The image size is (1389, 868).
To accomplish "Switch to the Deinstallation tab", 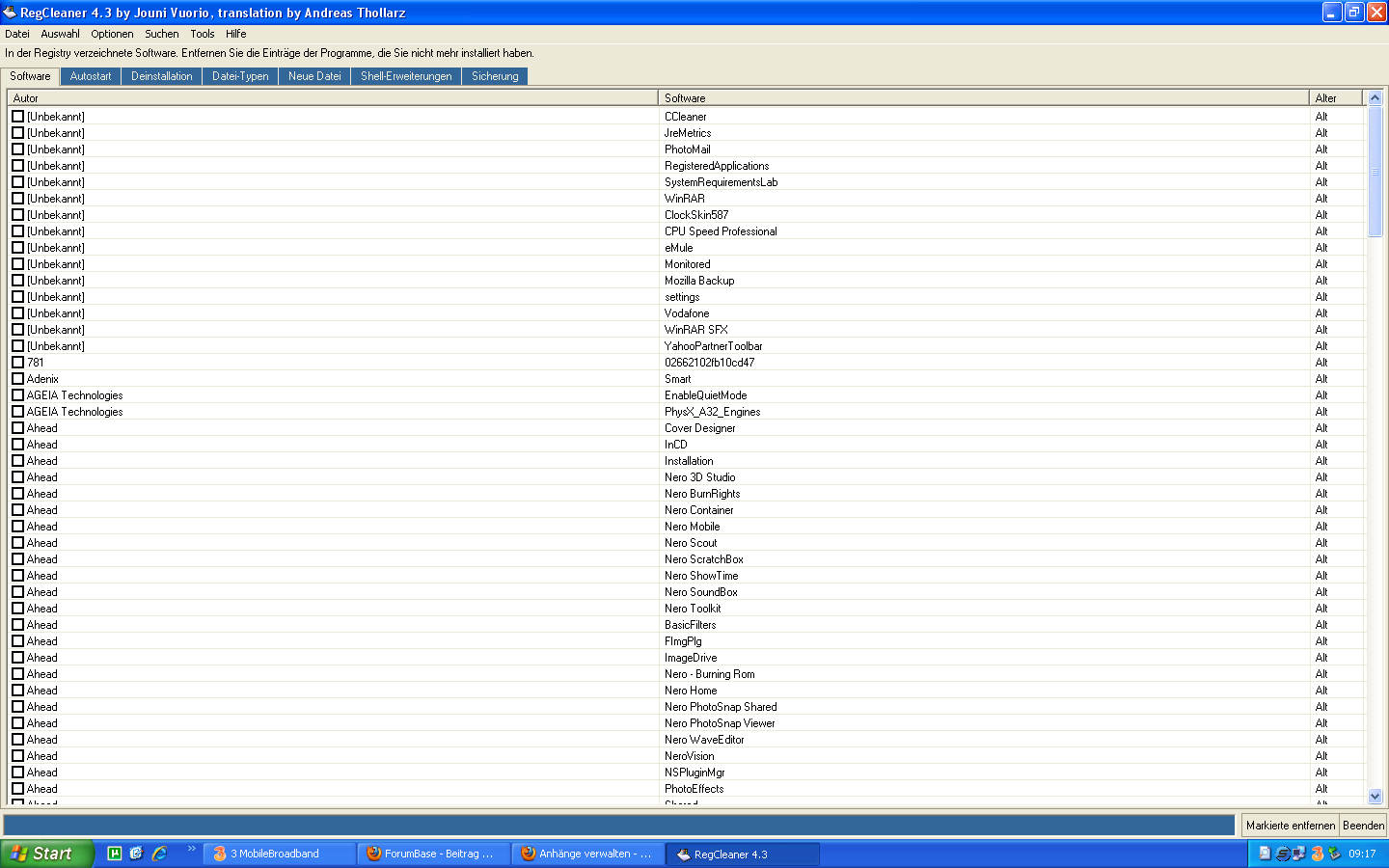I will tap(162, 76).
